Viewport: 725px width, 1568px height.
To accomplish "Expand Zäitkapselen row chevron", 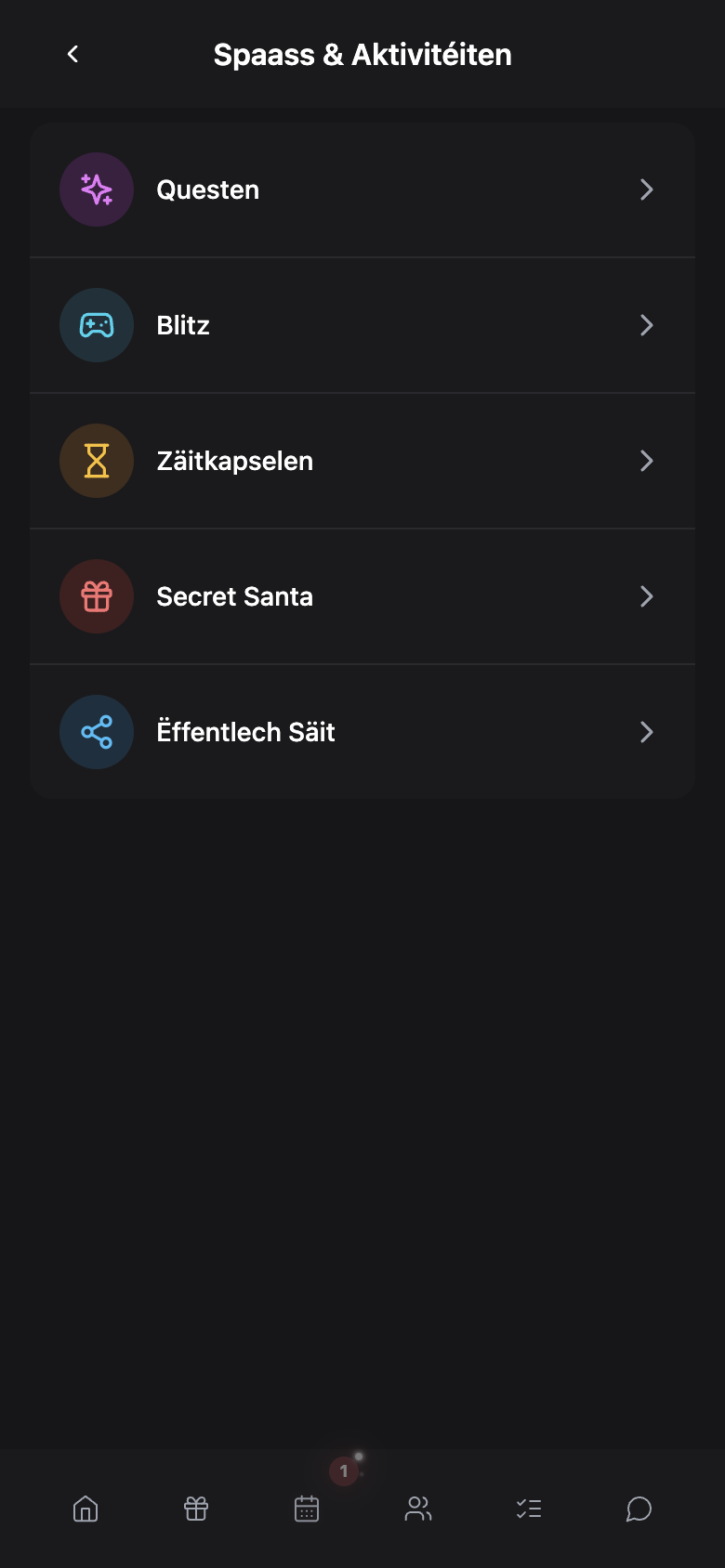I will click(647, 461).
